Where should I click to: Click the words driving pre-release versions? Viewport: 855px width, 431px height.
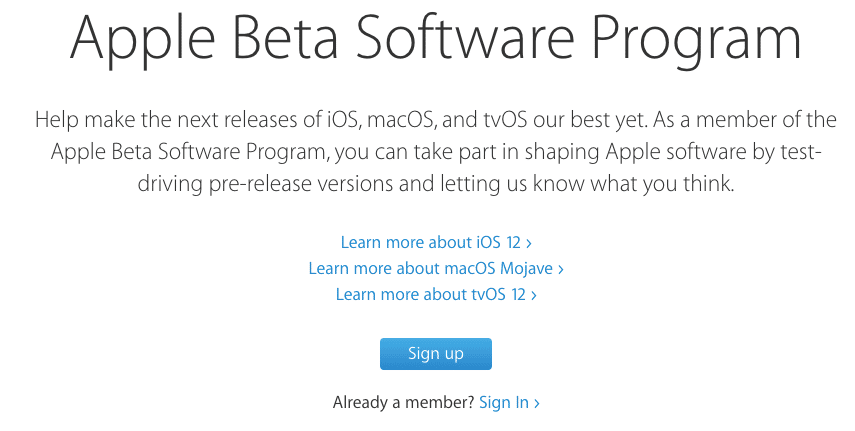coord(266,184)
